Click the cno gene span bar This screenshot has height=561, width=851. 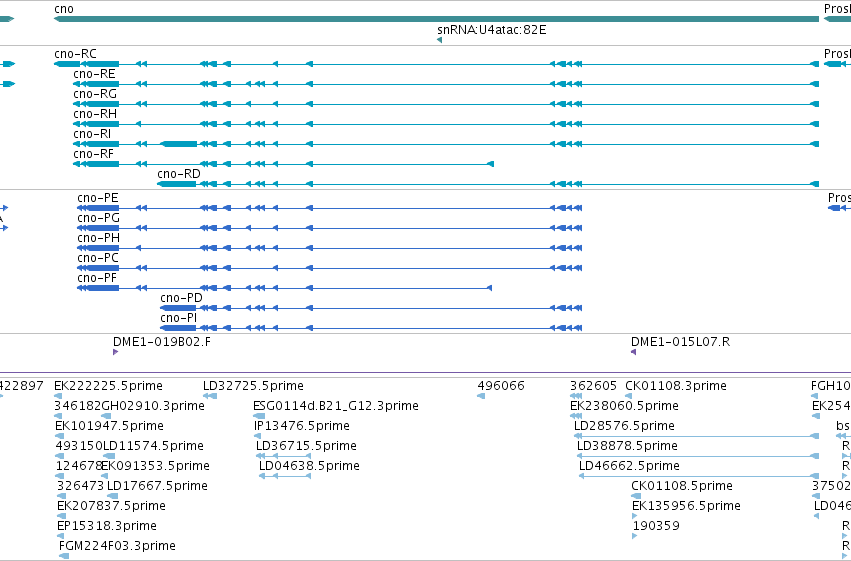coord(436,19)
